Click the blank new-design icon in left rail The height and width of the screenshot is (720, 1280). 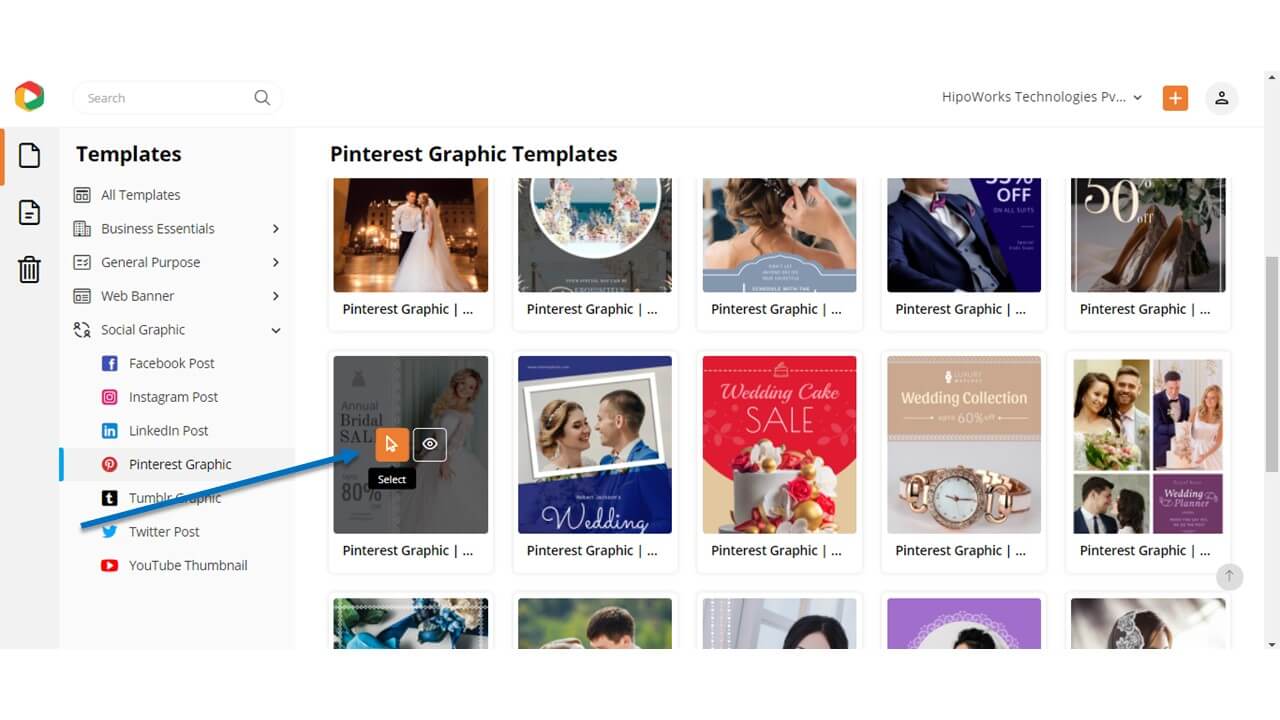tap(29, 154)
